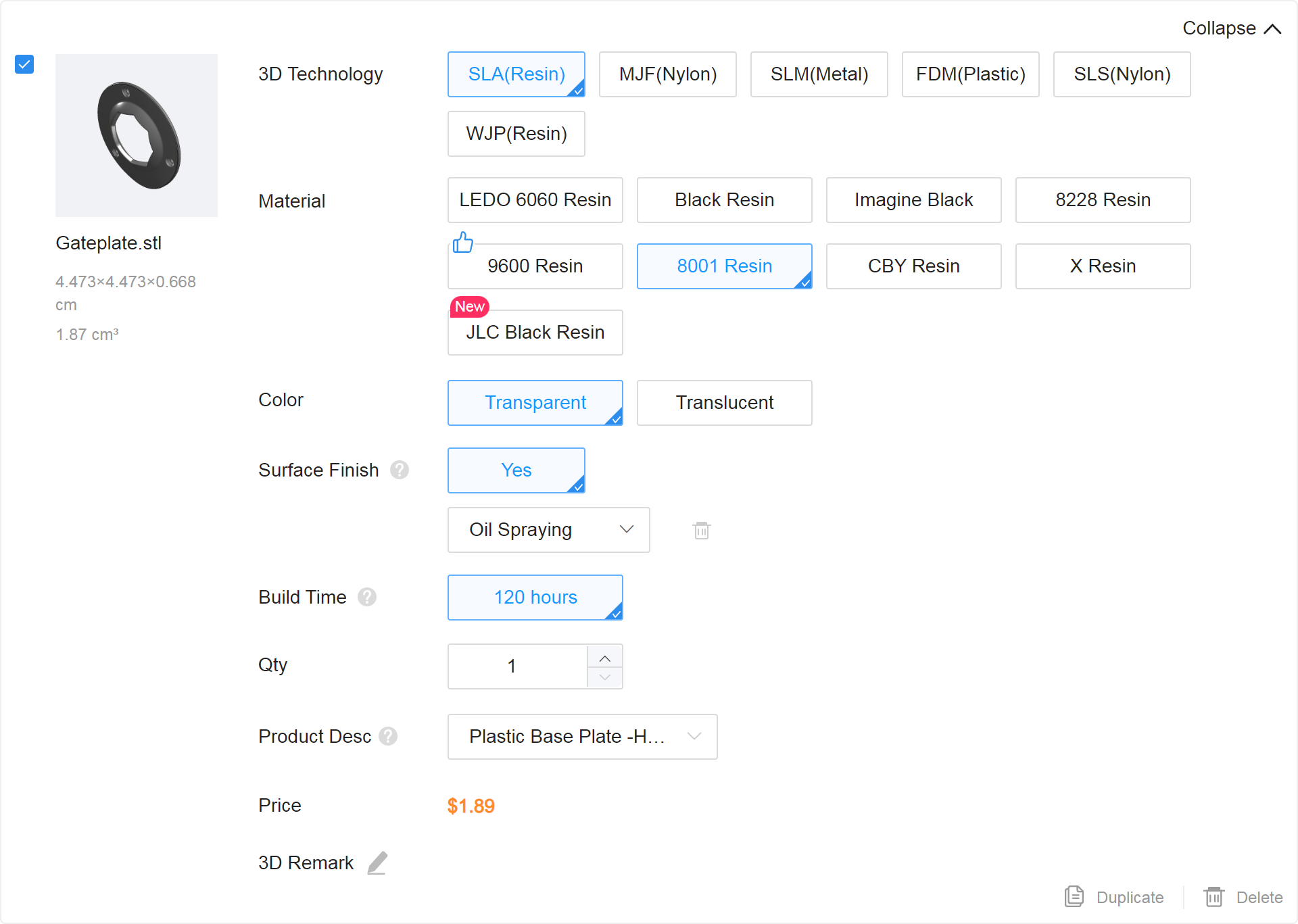Toggle the Yes surface finish option
1298x924 pixels.
pyautogui.click(x=516, y=470)
